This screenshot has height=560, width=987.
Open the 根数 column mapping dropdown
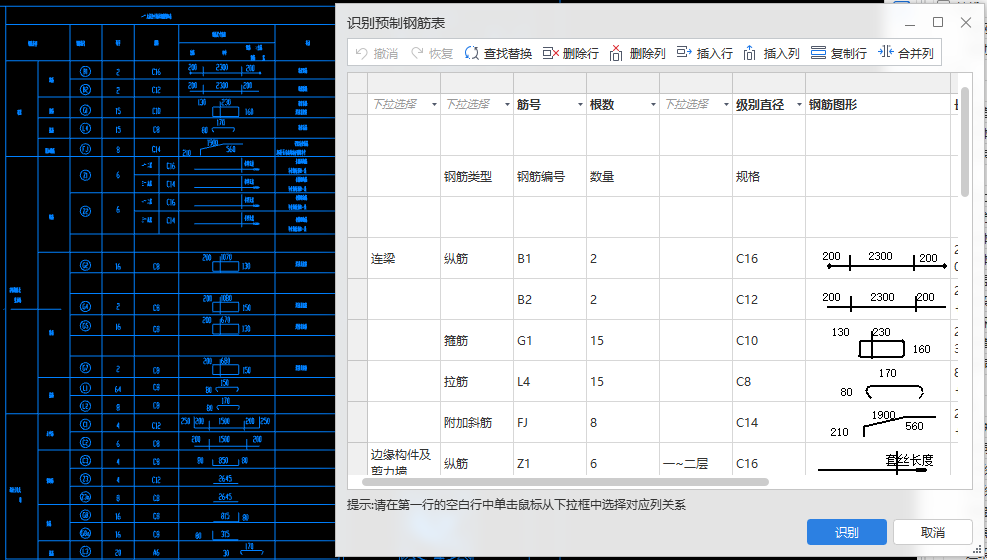pyautogui.click(x=653, y=105)
